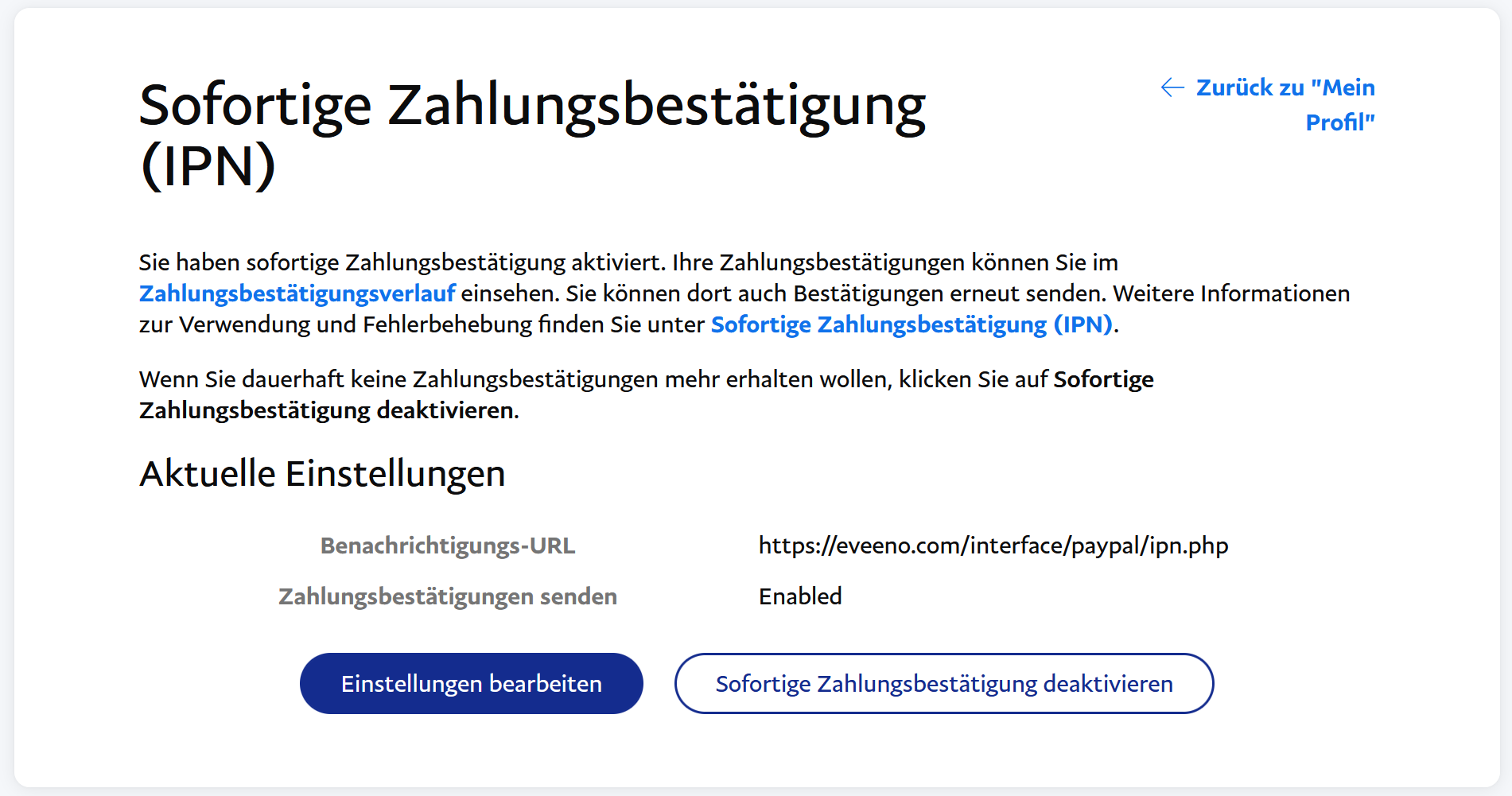The width and height of the screenshot is (1512, 796).
Task: Click the main page title's first line
Action: pyautogui.click(x=531, y=106)
